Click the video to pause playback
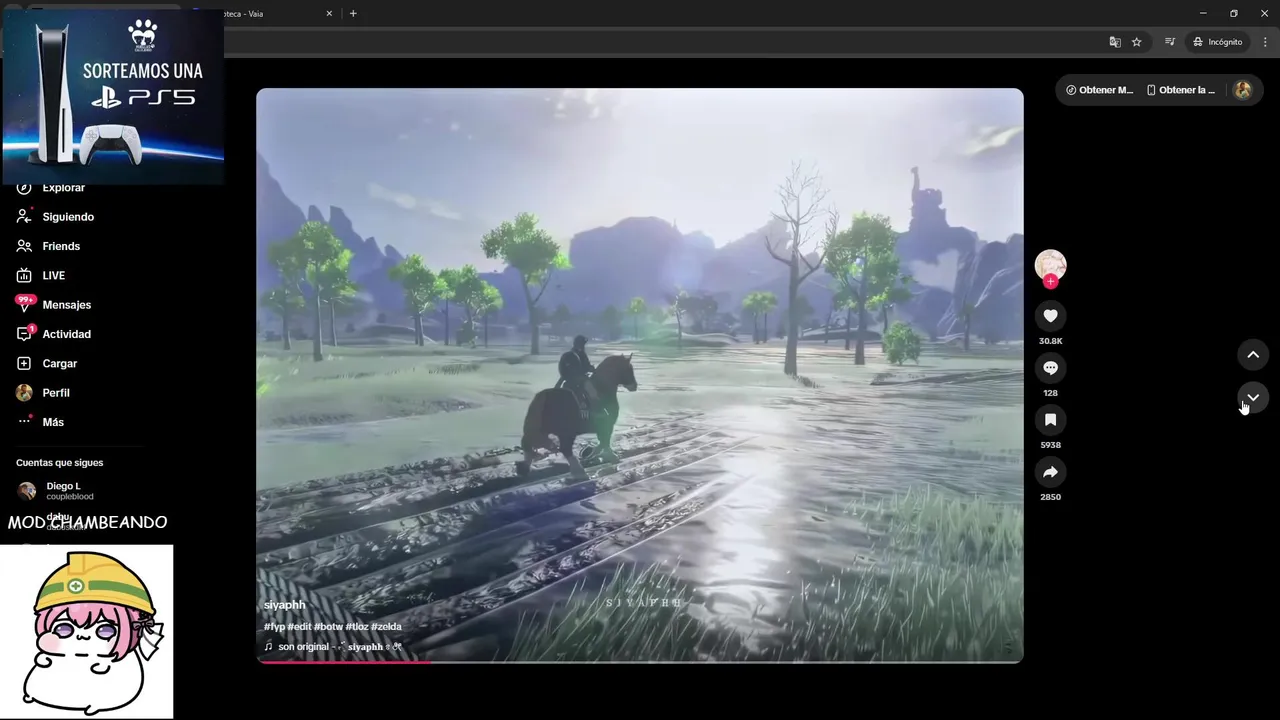Screen dimensions: 1280x720 [640, 375]
